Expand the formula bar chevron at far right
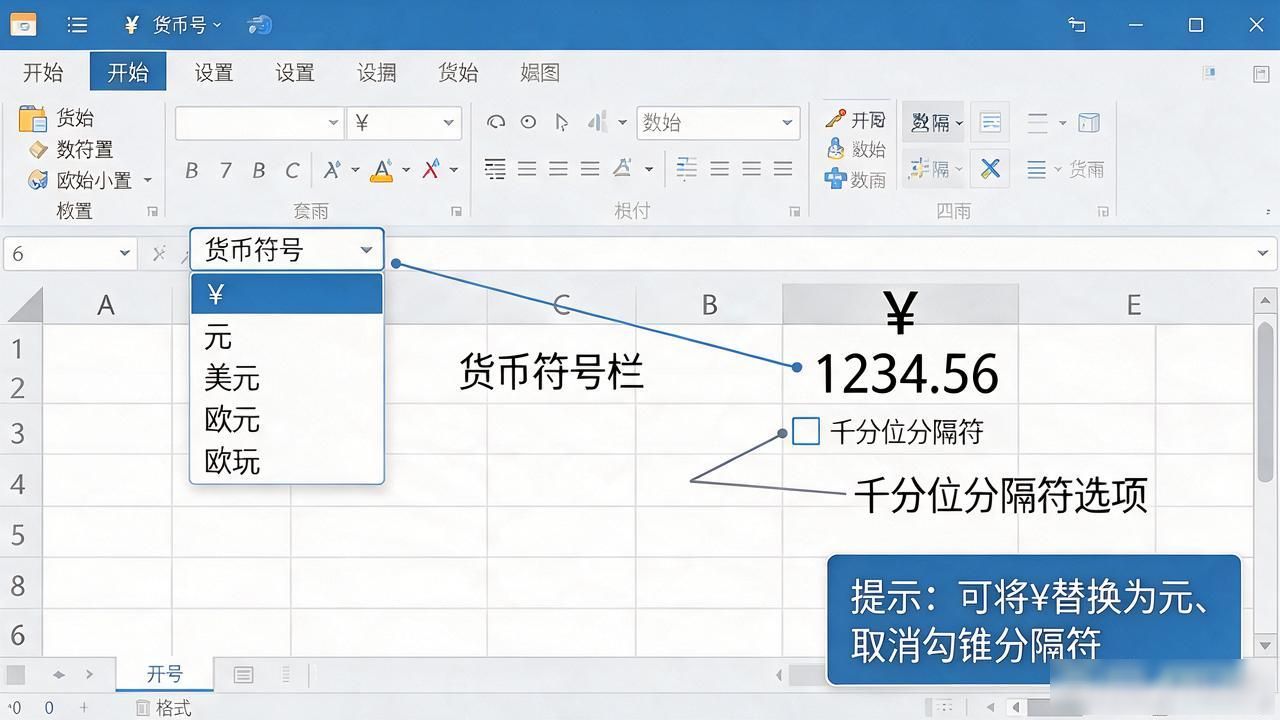Screen dimensions: 1280x720 (x=1263, y=253)
